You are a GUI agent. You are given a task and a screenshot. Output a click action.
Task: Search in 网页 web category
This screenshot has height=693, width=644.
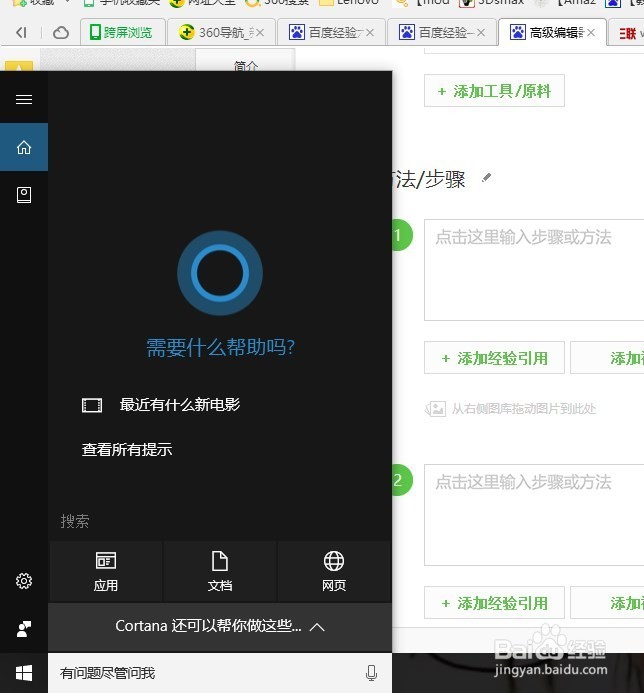334,571
